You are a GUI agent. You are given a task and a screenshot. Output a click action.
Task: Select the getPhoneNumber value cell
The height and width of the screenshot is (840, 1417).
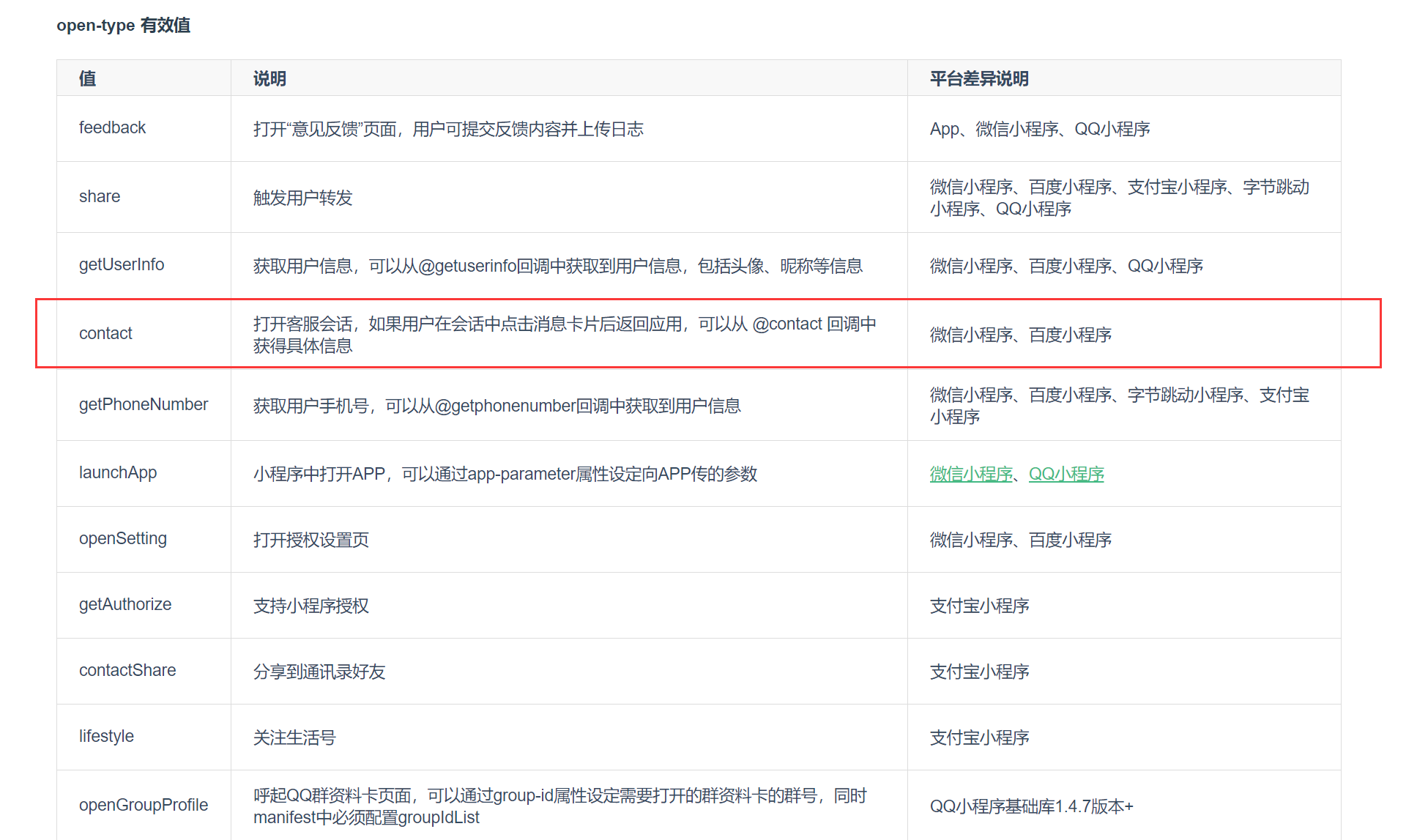click(144, 404)
